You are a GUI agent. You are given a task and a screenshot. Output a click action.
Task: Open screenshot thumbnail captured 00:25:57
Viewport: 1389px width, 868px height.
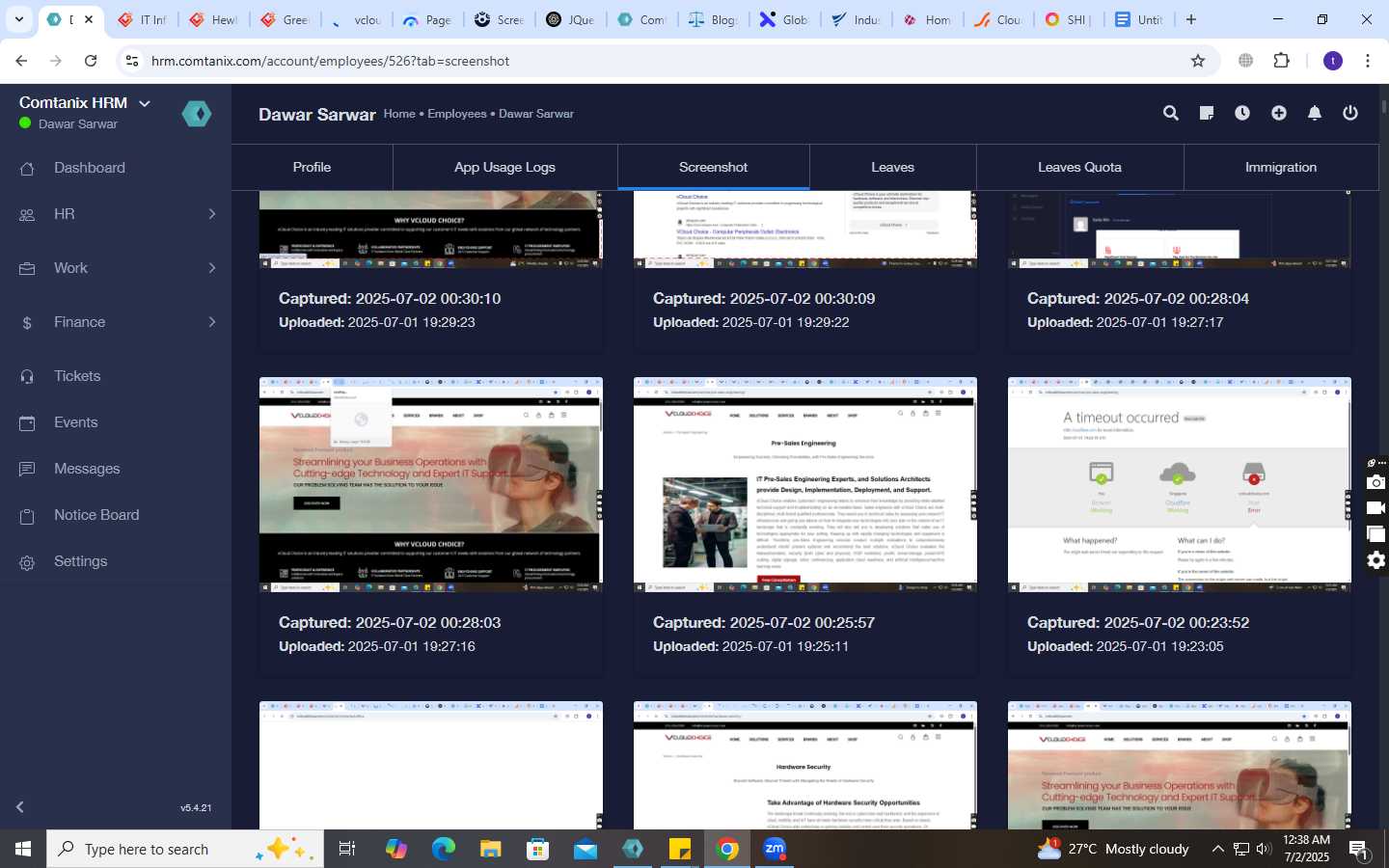click(x=804, y=484)
